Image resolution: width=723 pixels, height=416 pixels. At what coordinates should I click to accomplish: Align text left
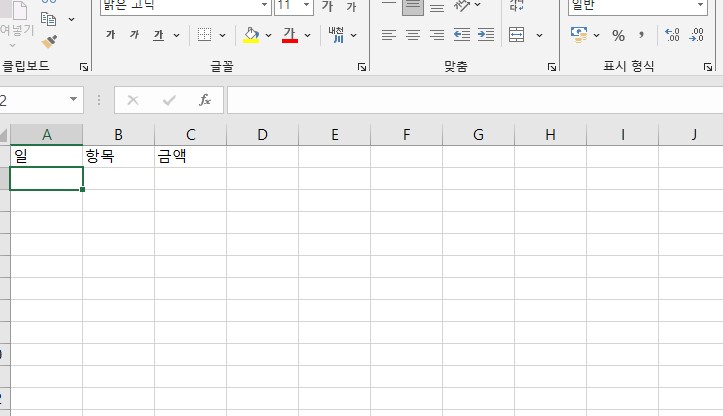pyautogui.click(x=389, y=35)
